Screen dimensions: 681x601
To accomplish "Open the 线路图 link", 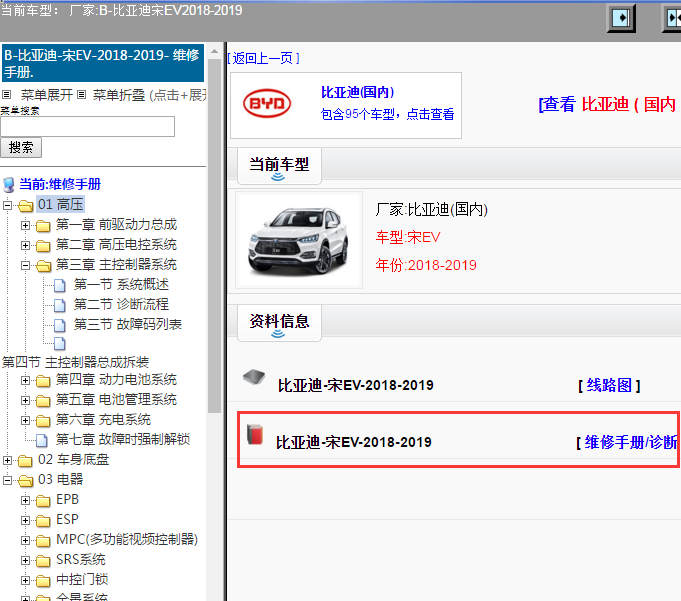I will [609, 385].
